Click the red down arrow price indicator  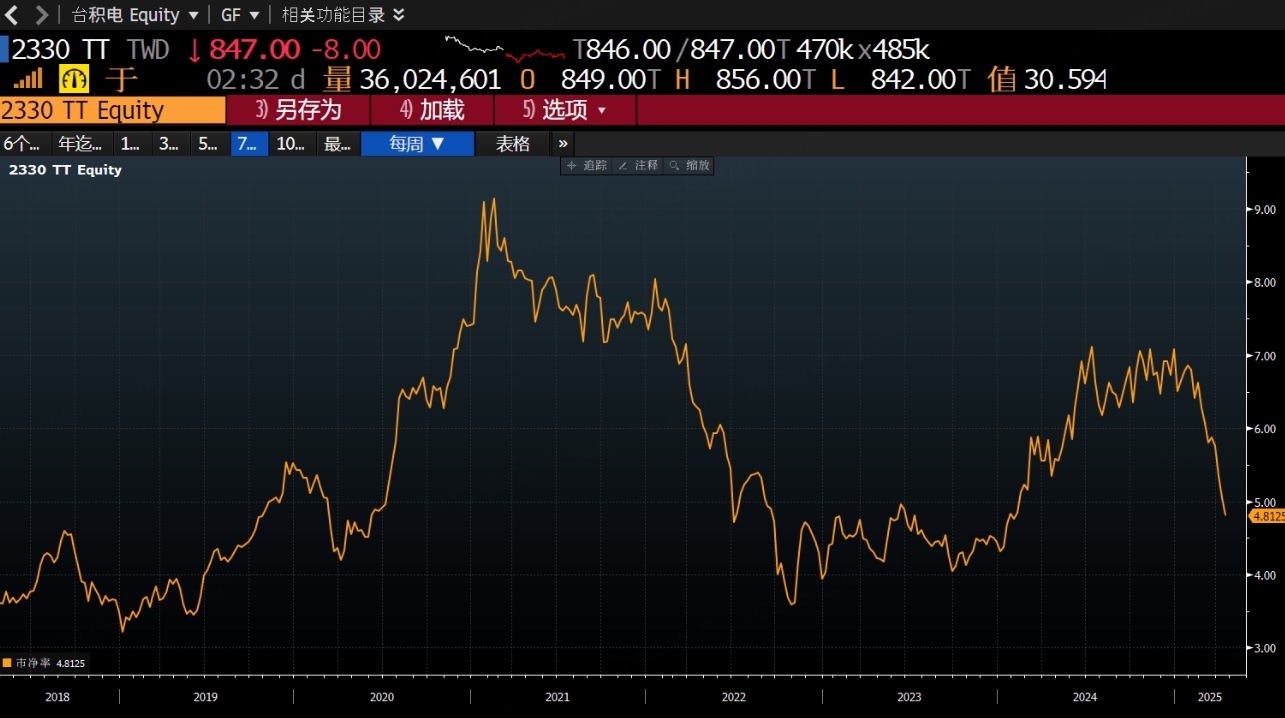pos(194,49)
